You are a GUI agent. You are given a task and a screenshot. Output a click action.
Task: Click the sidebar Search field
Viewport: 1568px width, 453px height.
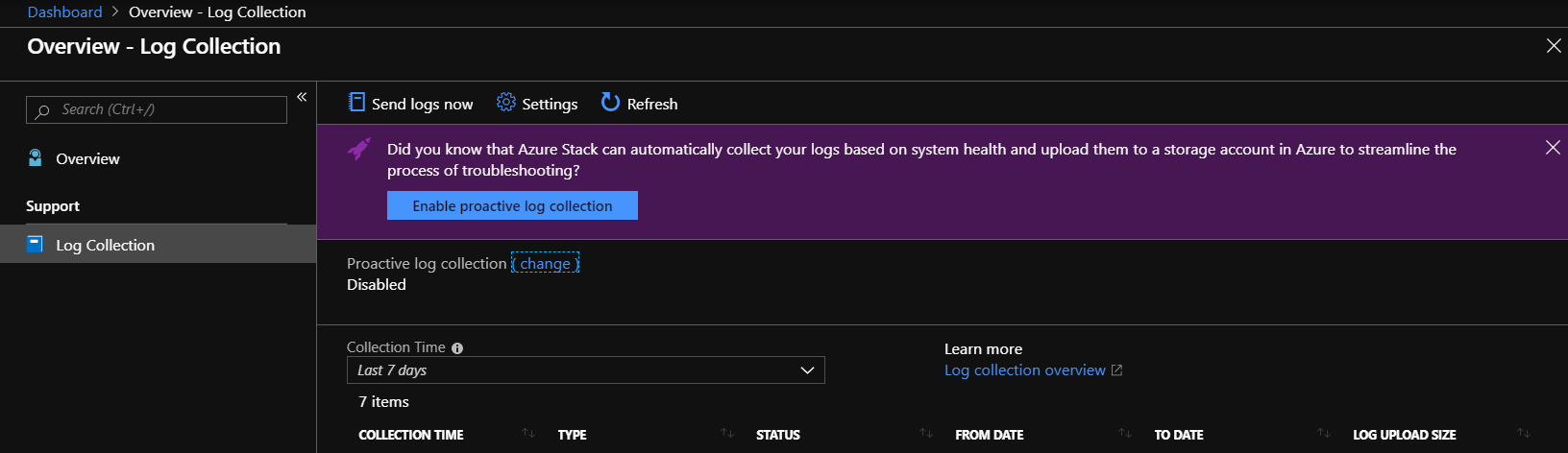coord(157,109)
